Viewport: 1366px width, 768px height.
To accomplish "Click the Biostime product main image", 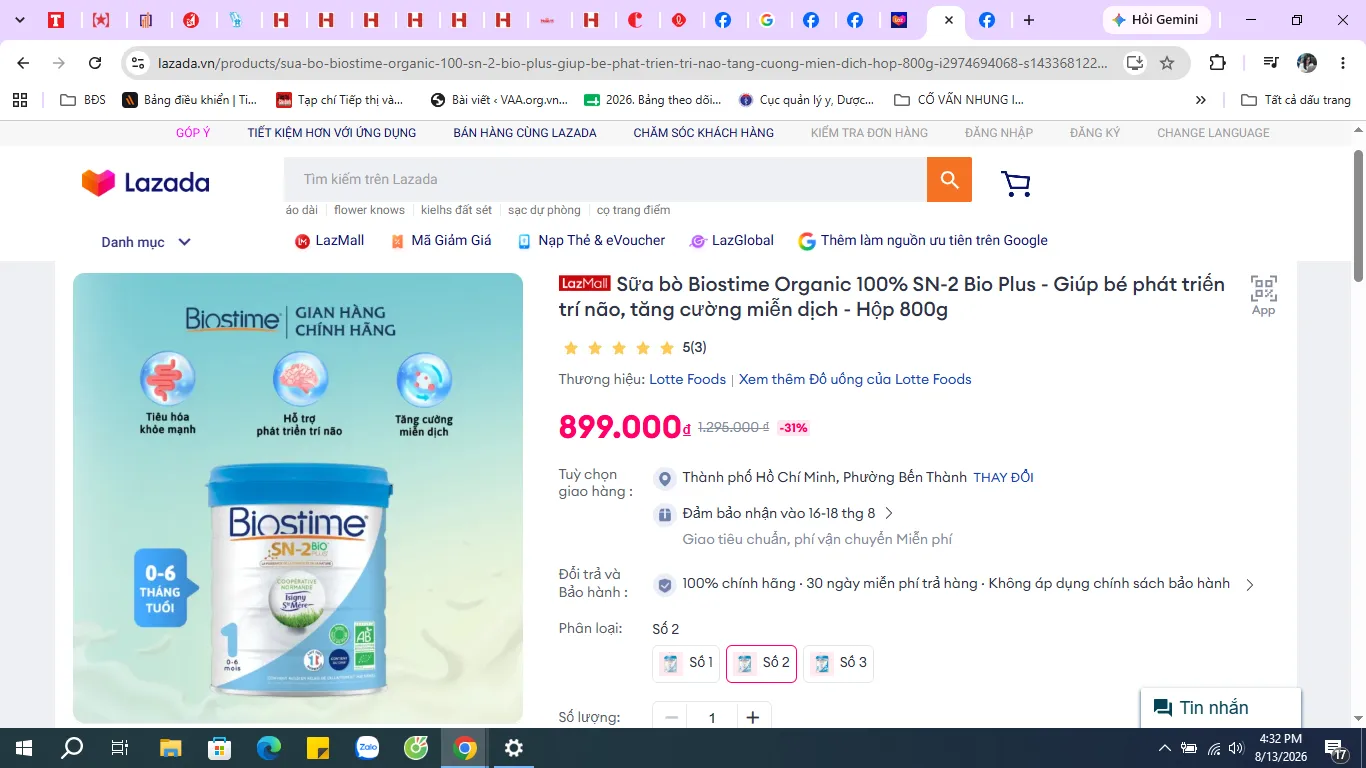I will pyautogui.click(x=298, y=498).
